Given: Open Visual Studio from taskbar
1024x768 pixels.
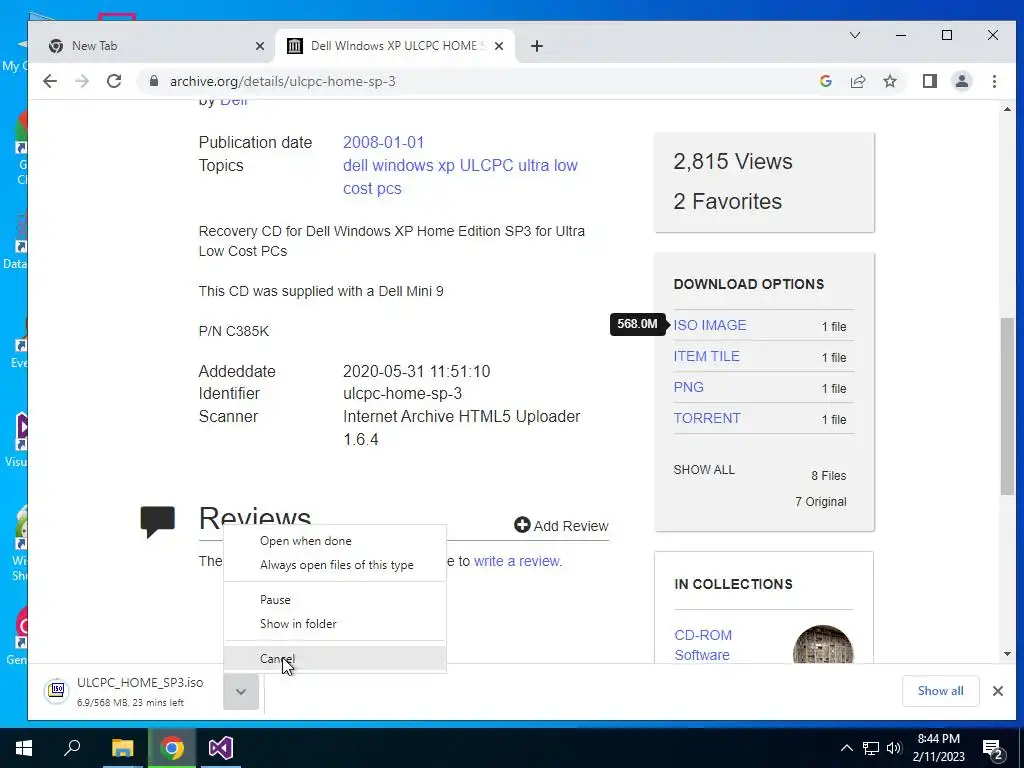Looking at the screenshot, I should [x=221, y=748].
